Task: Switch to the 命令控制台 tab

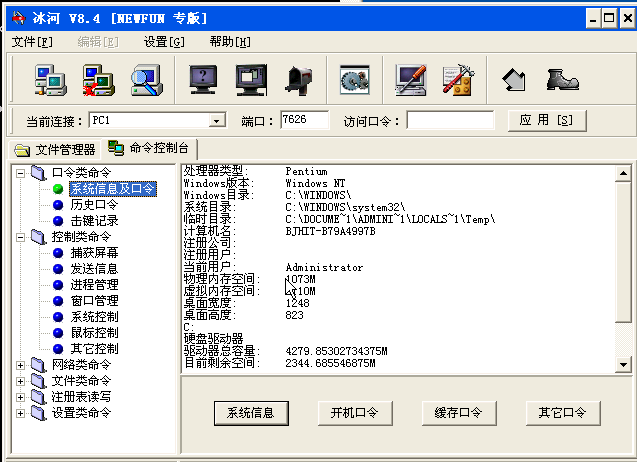Action: 149,148
